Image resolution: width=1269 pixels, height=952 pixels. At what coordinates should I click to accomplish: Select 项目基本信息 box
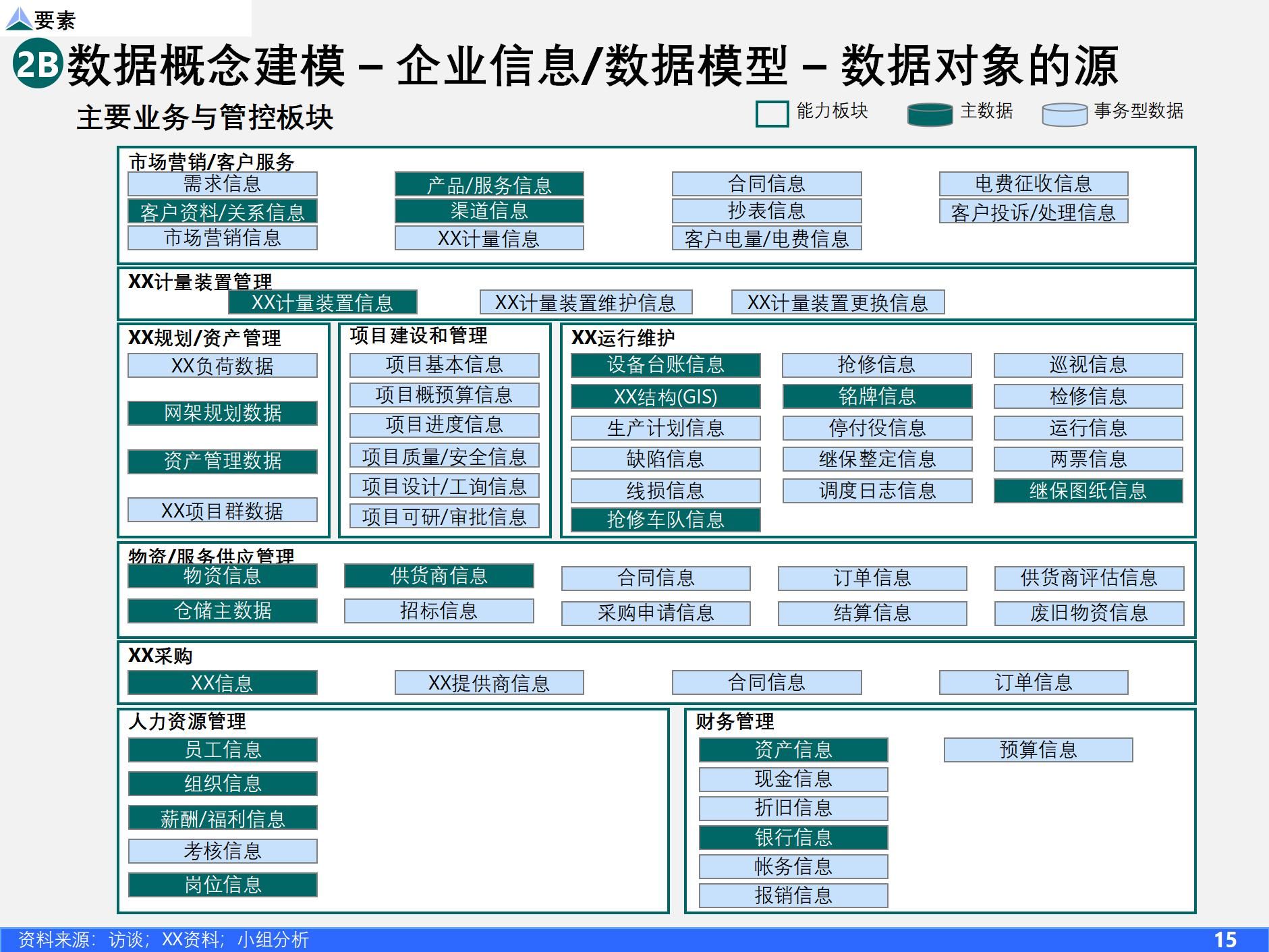(x=445, y=365)
